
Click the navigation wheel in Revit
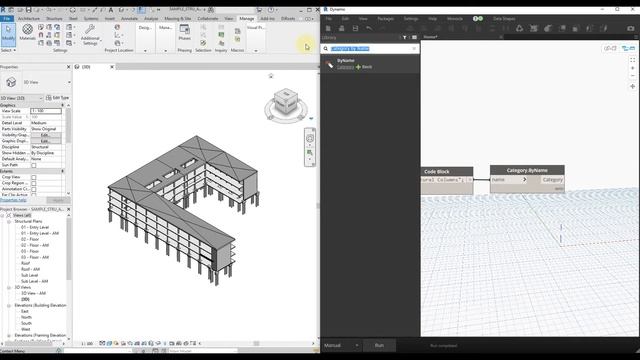(x=310, y=138)
